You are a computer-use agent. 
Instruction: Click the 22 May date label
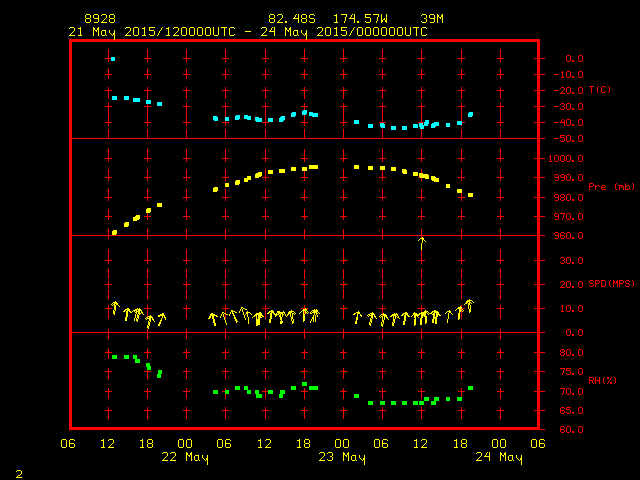click(x=185, y=457)
